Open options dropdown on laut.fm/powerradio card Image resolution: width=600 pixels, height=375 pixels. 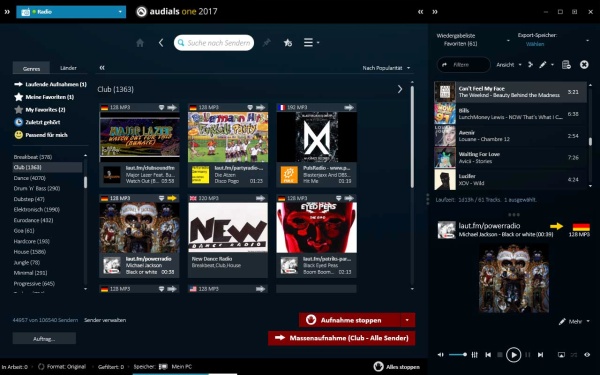pos(161,198)
